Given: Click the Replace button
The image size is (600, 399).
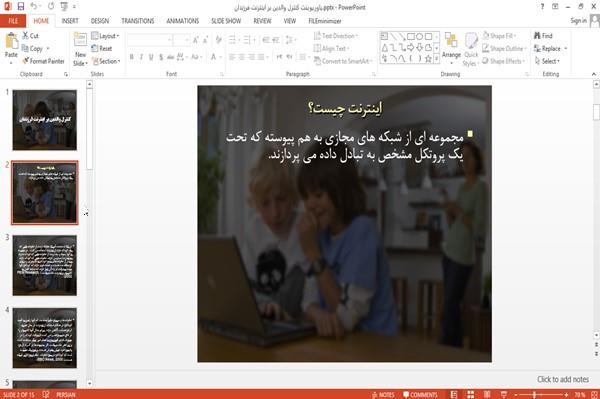Looking at the screenshot, I should coord(550,49).
